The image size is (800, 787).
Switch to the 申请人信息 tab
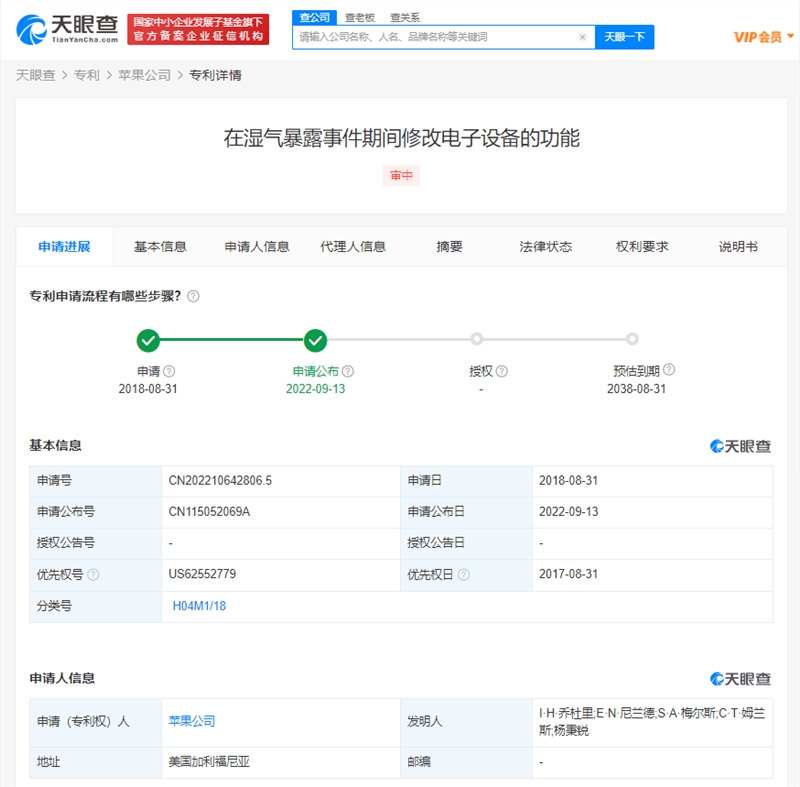click(257, 247)
